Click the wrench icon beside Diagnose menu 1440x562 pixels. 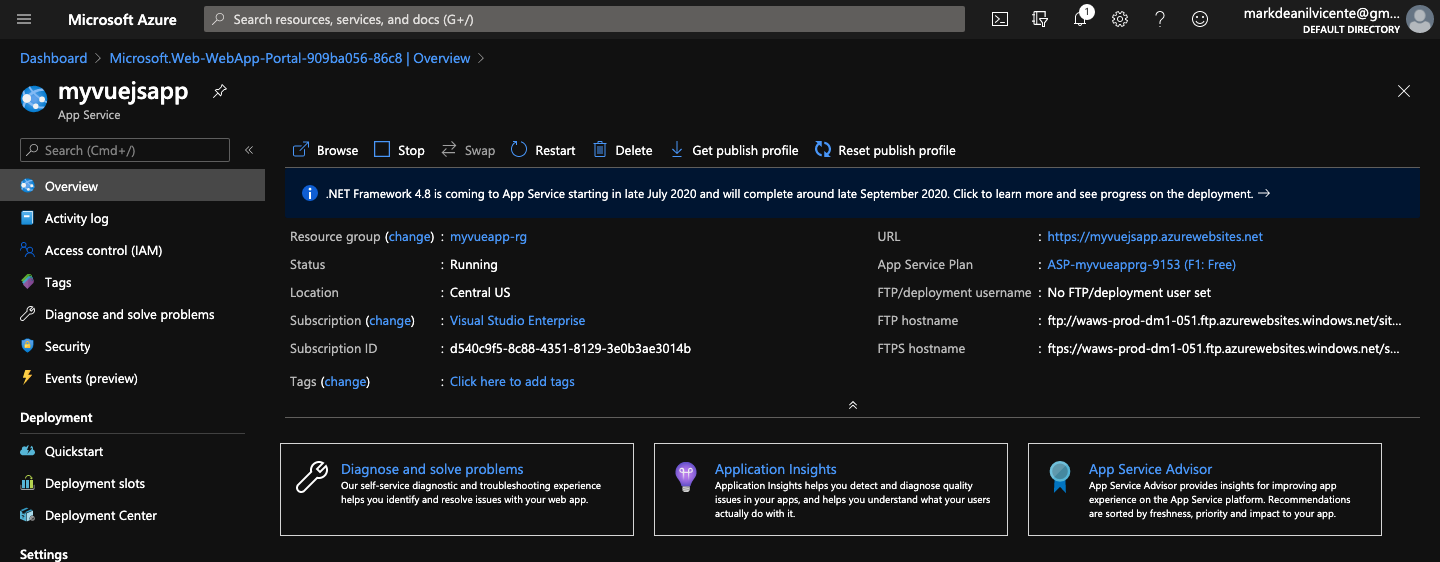27,314
